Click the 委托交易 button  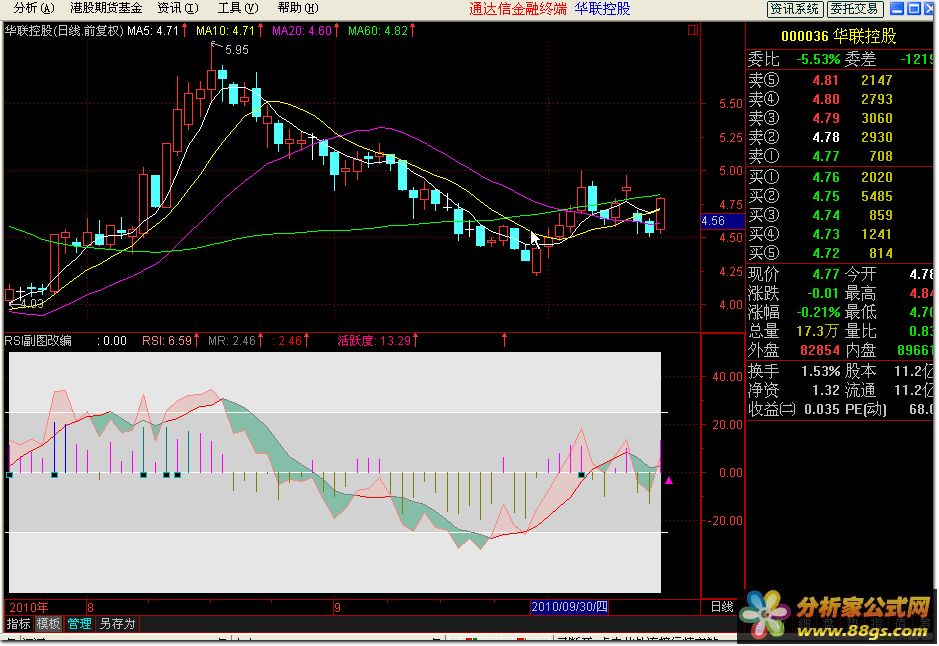[855, 9]
